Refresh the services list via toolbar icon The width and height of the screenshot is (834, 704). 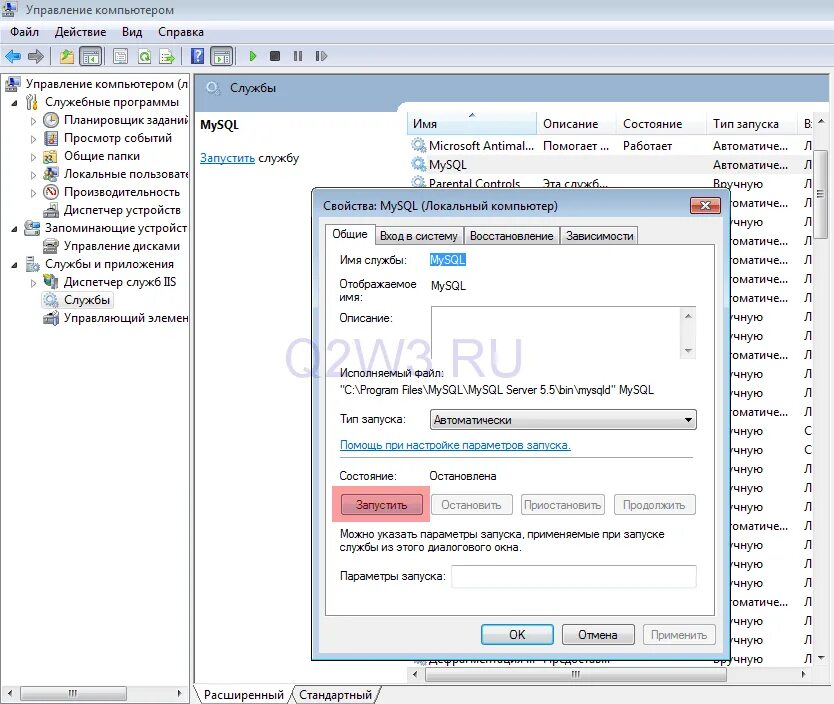[144, 56]
